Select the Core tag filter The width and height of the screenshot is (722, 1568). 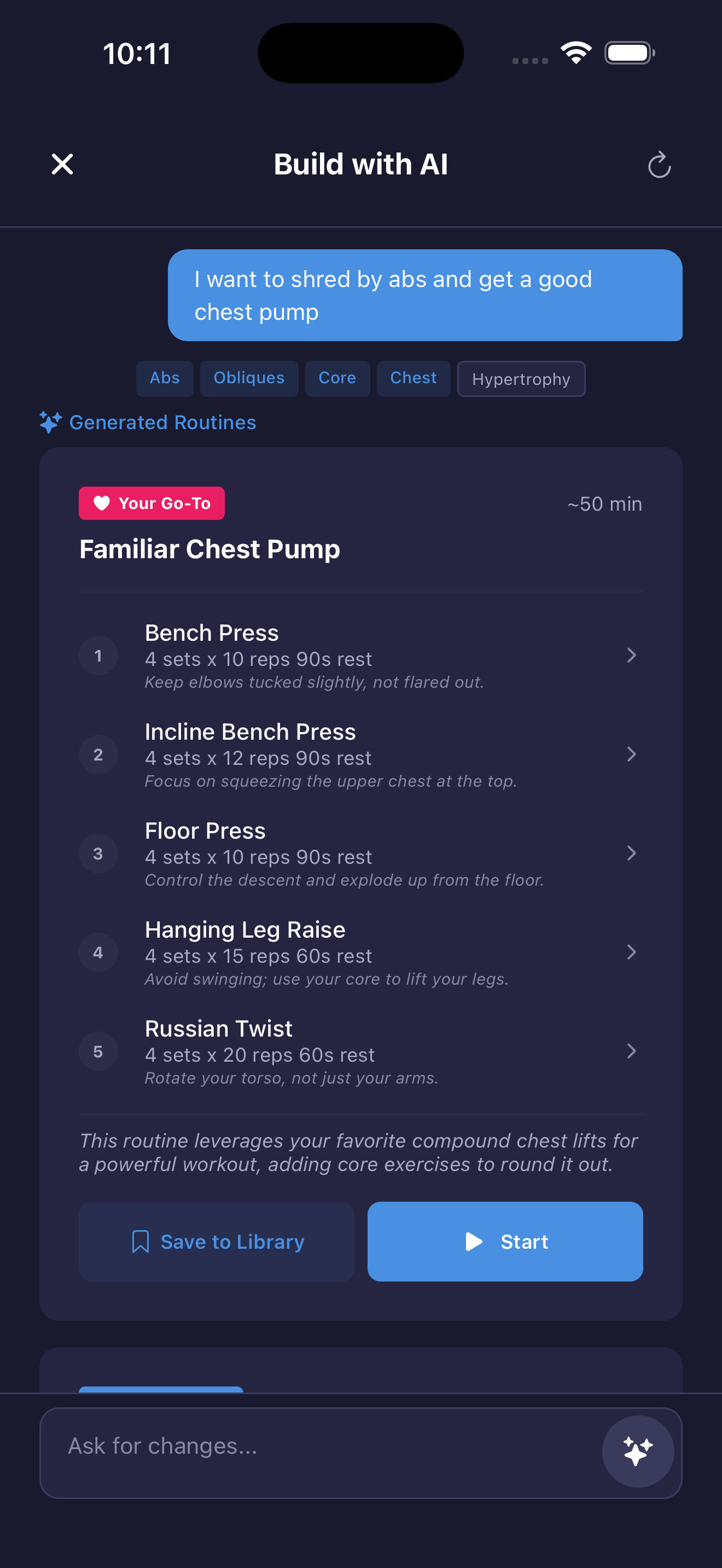pyautogui.click(x=337, y=378)
